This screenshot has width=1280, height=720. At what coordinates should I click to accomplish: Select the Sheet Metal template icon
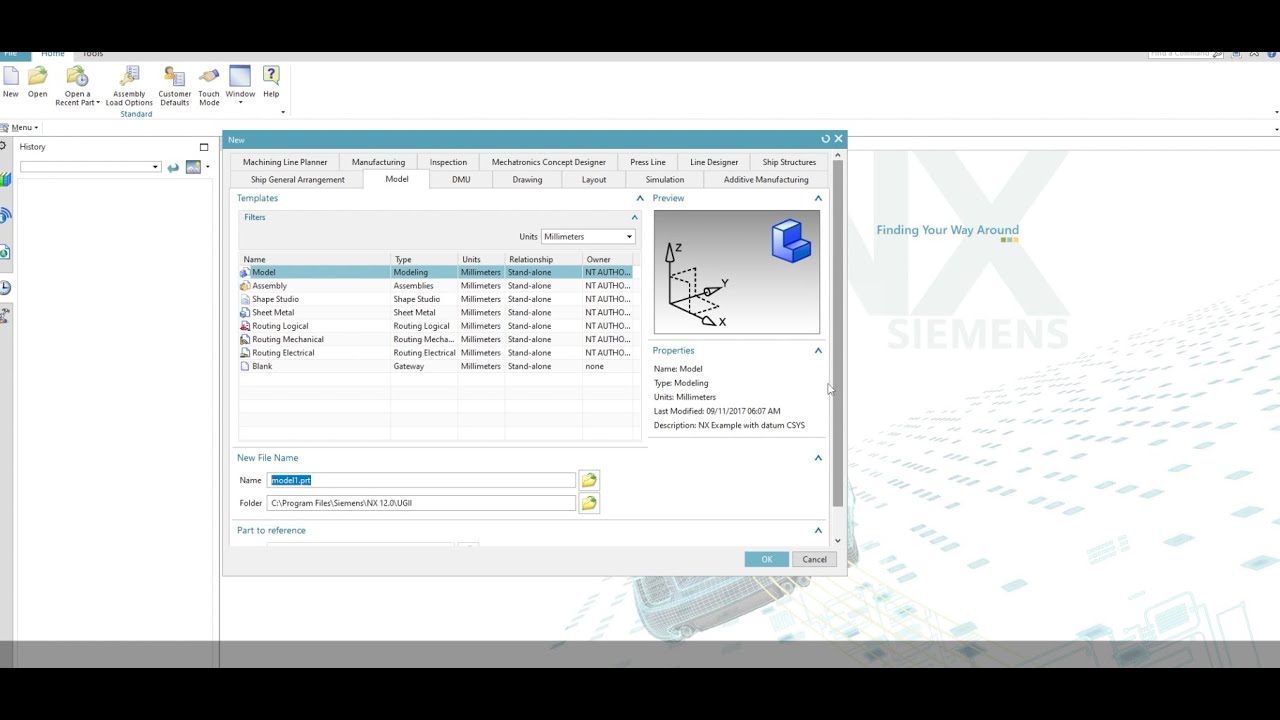coord(245,313)
